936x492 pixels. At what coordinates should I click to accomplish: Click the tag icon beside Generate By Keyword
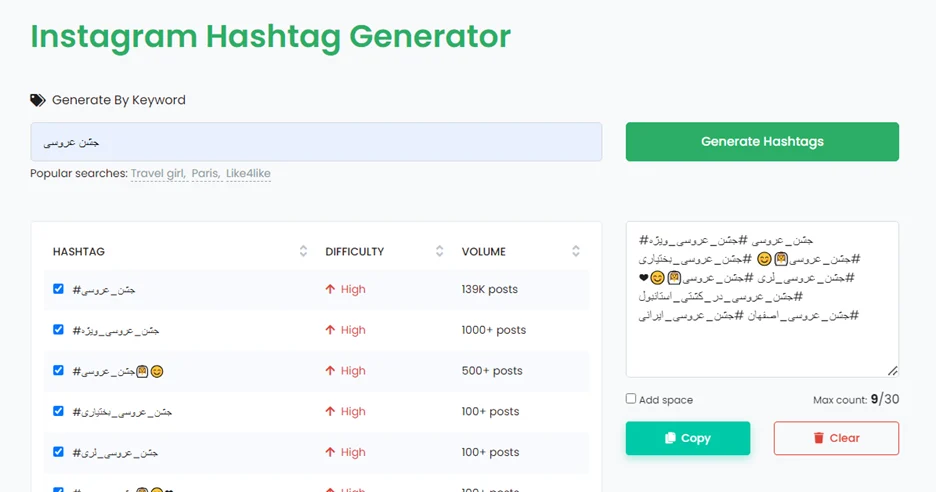tap(38, 100)
